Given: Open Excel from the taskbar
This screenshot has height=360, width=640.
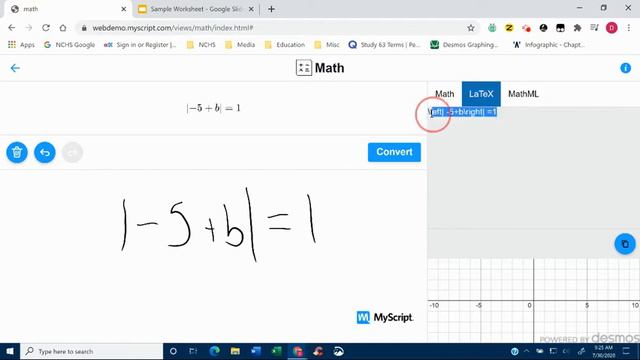Looking at the screenshot, I should [277, 351].
